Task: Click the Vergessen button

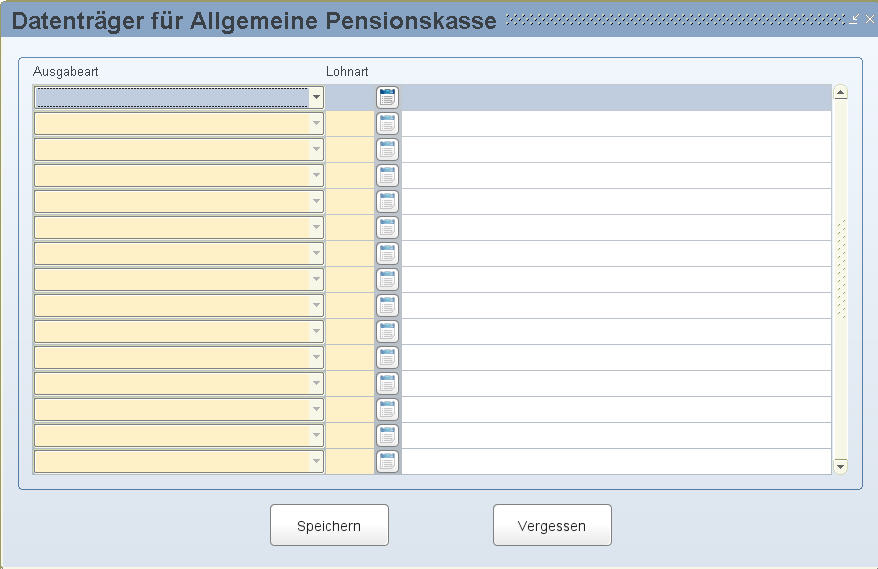Action: coord(552,525)
